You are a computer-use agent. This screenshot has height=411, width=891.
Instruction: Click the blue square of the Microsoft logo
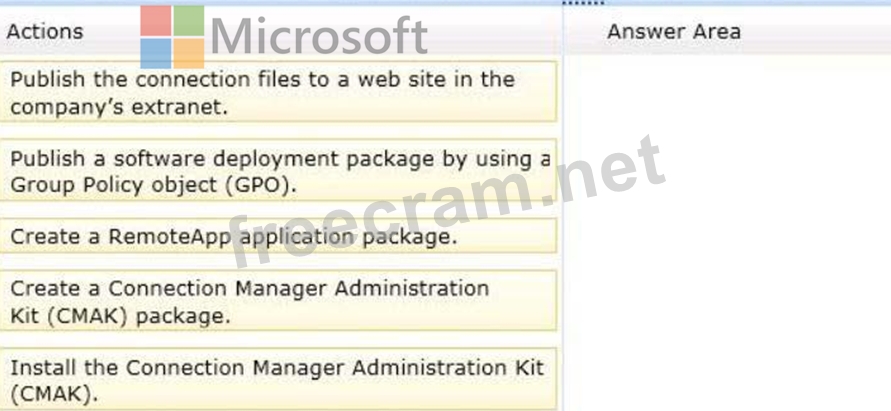(156, 53)
